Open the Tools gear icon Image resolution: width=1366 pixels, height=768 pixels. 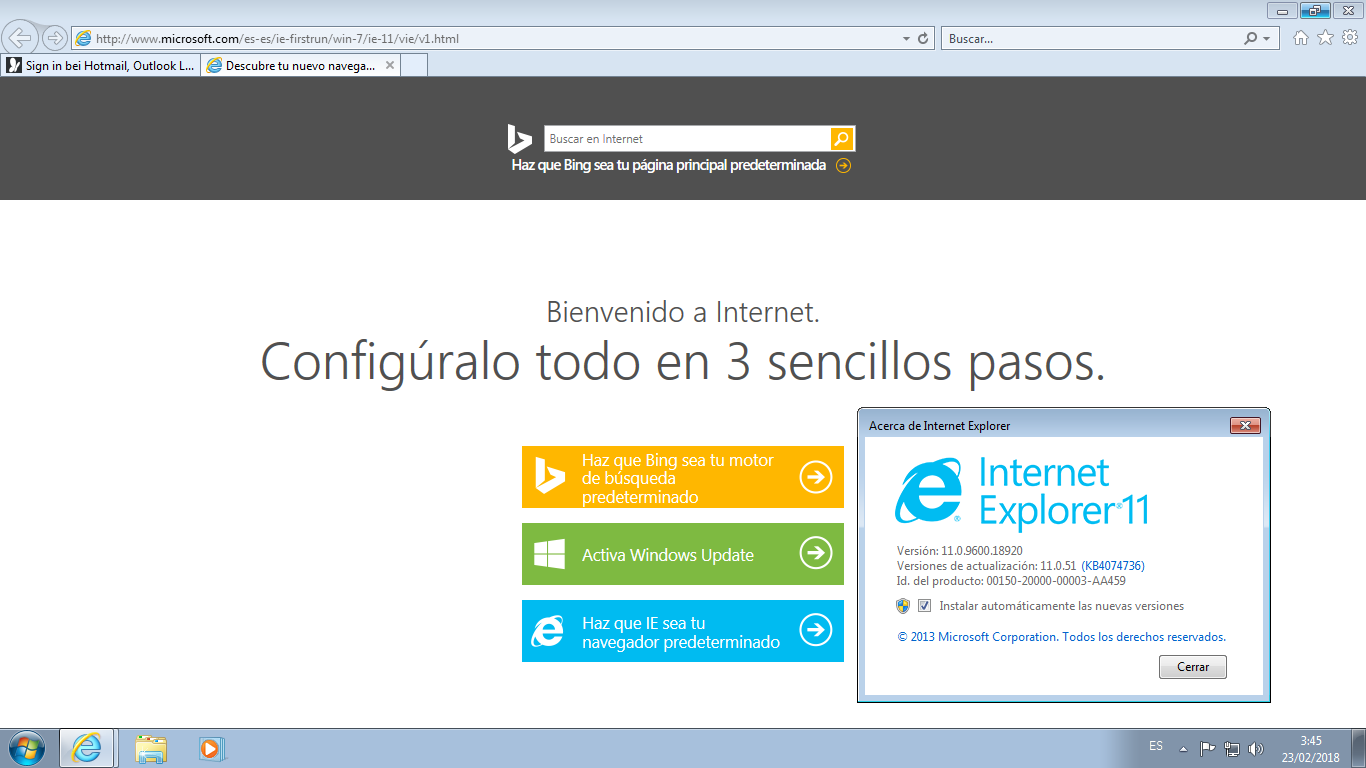click(x=1349, y=38)
